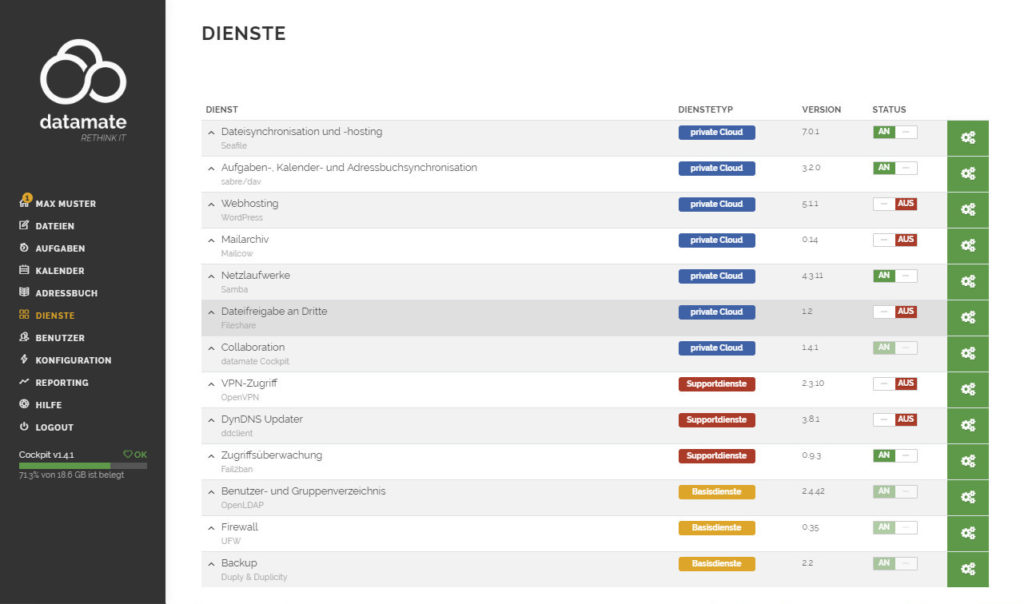1024x604 pixels.
Task: Click the Logout power icon
Action: coord(24,426)
